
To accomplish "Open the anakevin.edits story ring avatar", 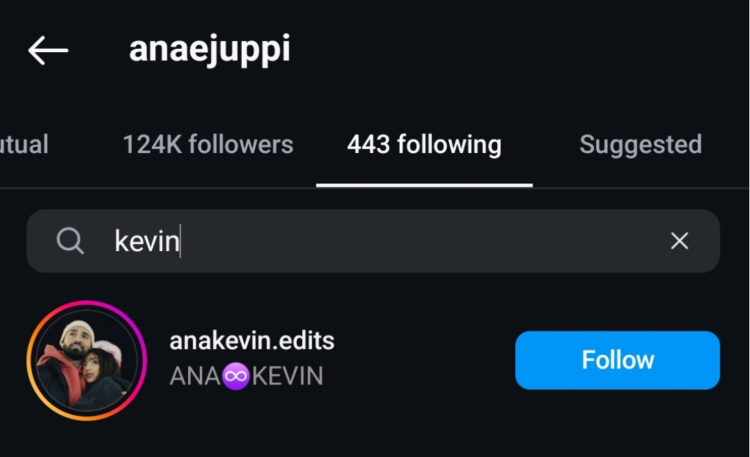I will click(x=87, y=360).
